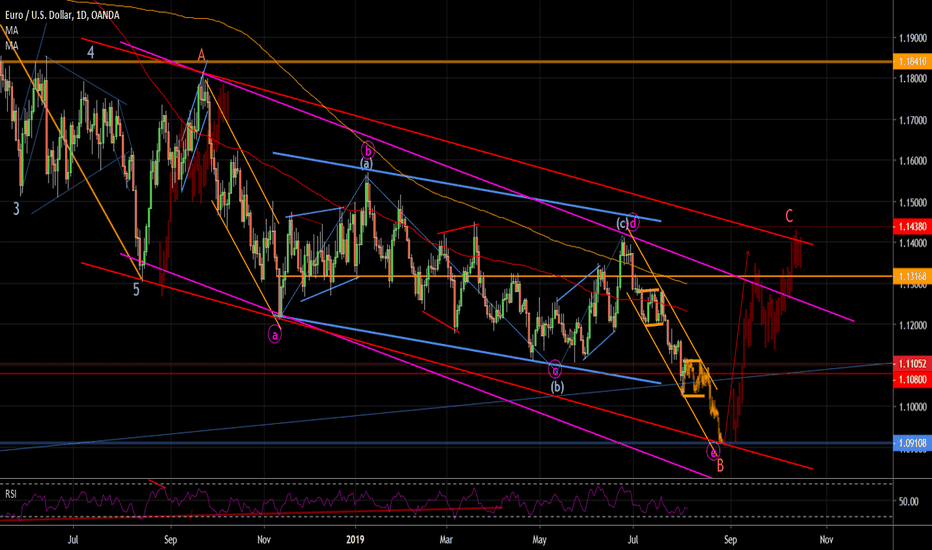Click the 1.12000 price axis value
The height and width of the screenshot is (550, 932).
(913, 325)
